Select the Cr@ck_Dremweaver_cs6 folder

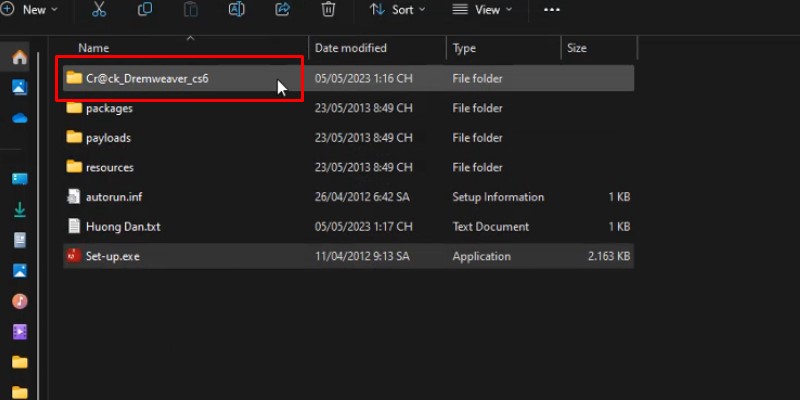(x=146, y=78)
